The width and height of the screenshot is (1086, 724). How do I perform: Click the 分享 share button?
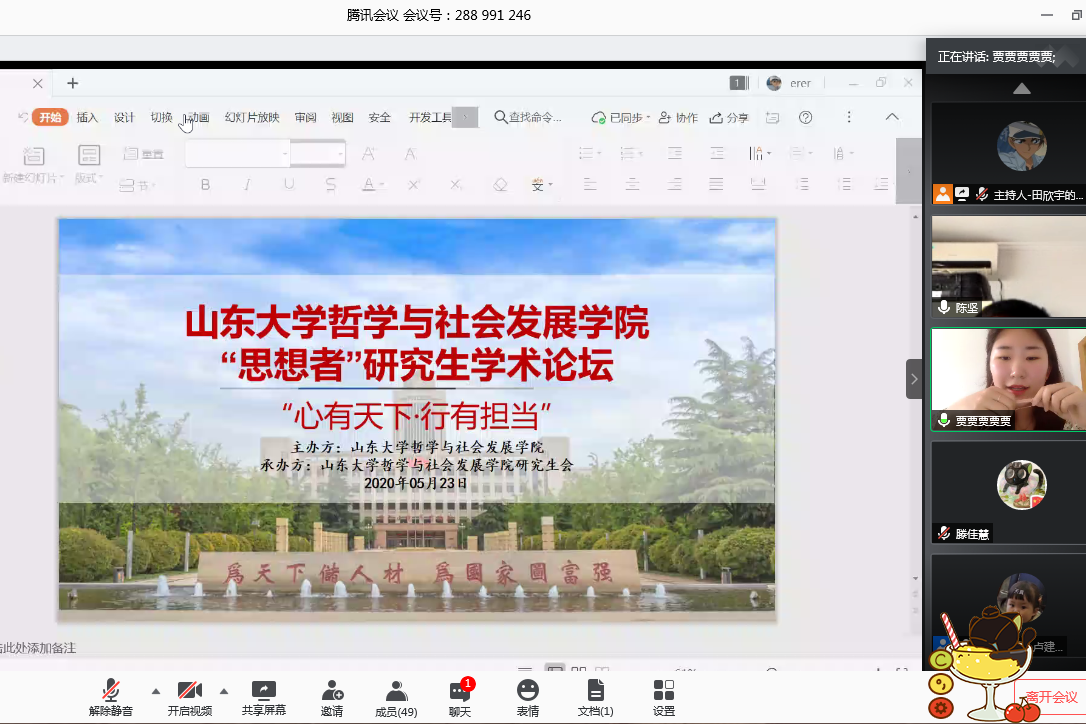[x=729, y=117]
